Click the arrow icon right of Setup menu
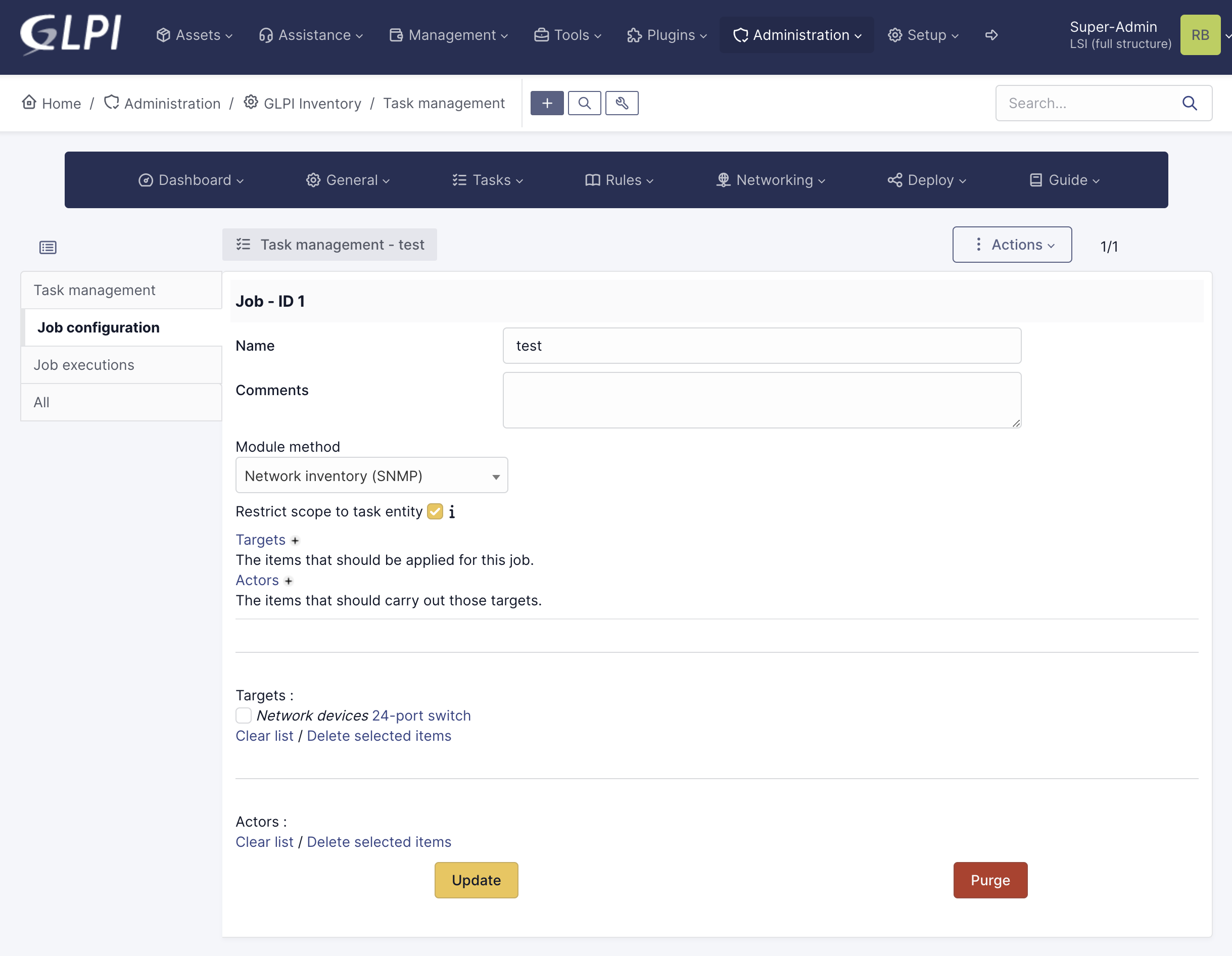The image size is (1232, 956). (991, 35)
